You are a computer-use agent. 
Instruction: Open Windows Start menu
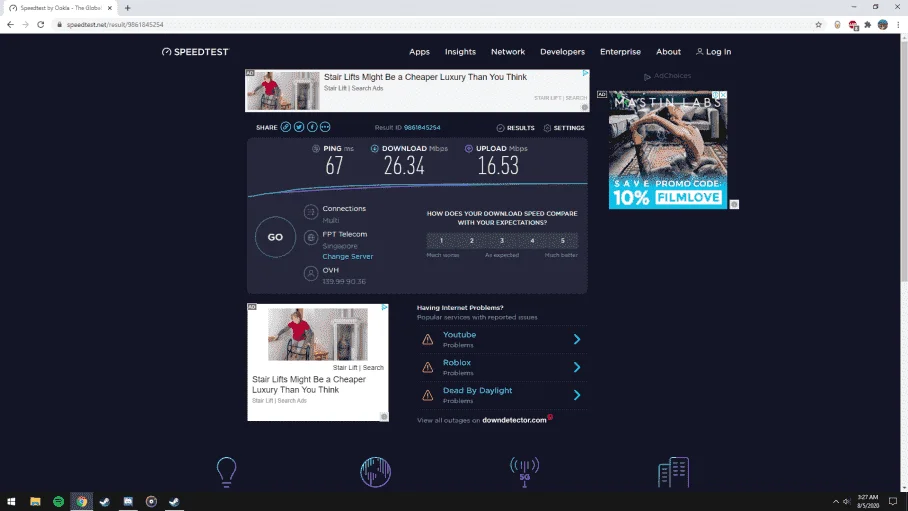pos(11,502)
